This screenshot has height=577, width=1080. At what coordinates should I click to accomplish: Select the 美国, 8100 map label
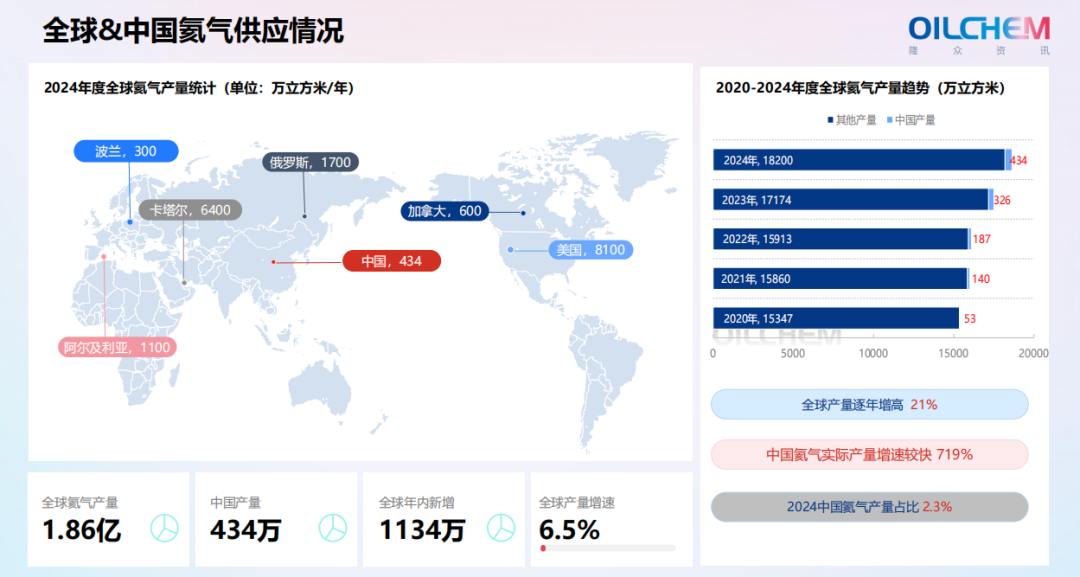[590, 249]
